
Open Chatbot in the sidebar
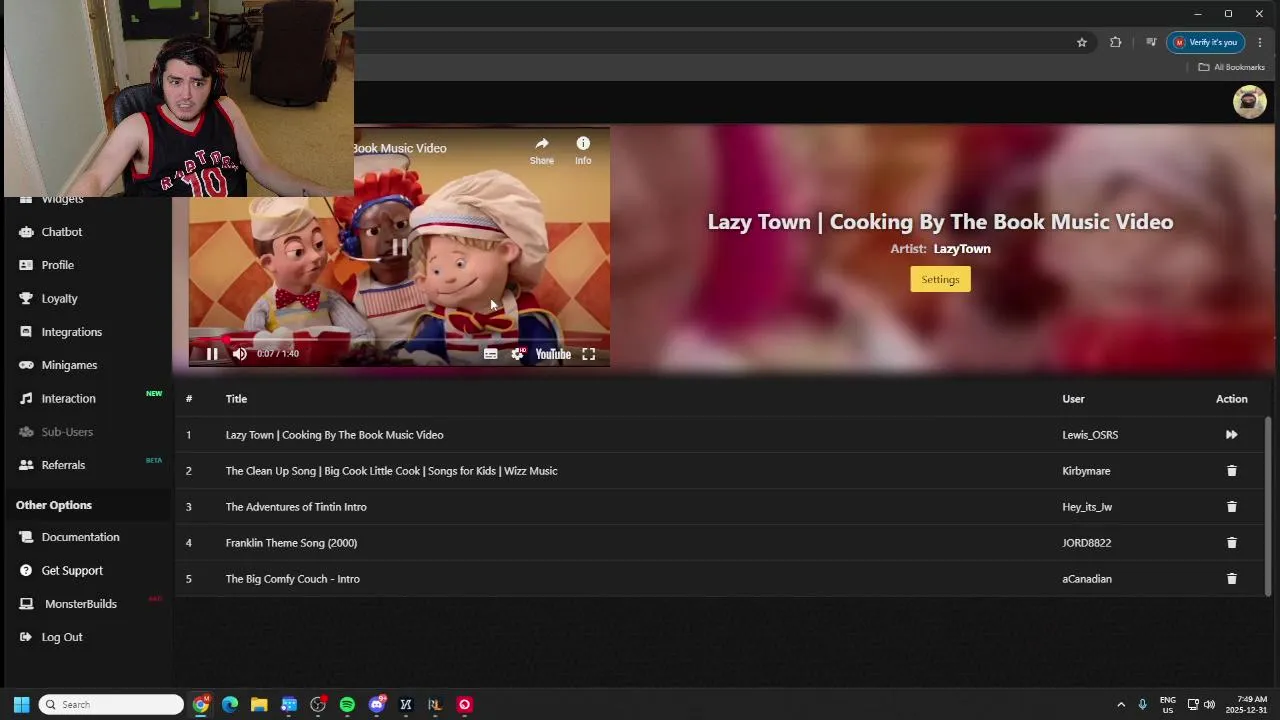62,232
